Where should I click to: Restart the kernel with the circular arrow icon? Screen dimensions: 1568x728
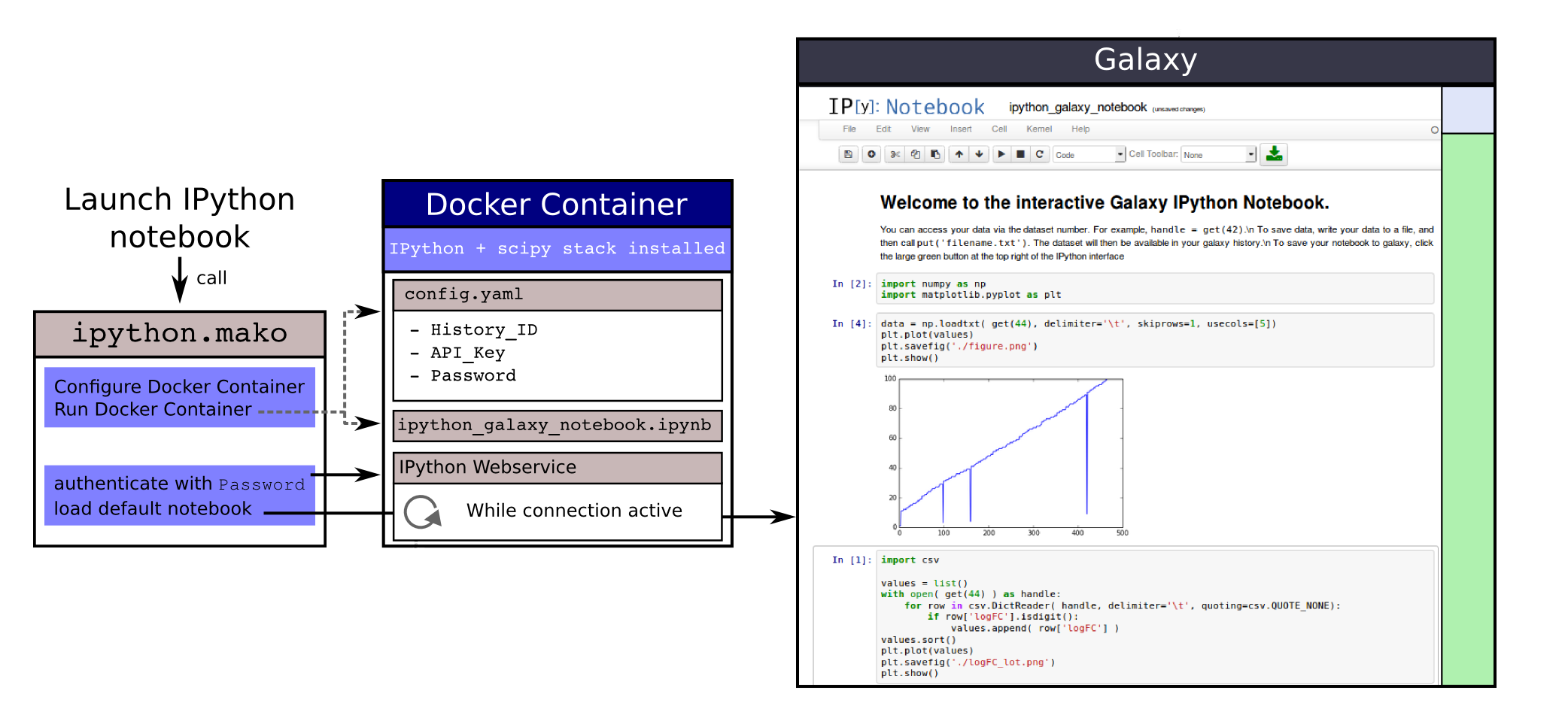(x=1040, y=154)
